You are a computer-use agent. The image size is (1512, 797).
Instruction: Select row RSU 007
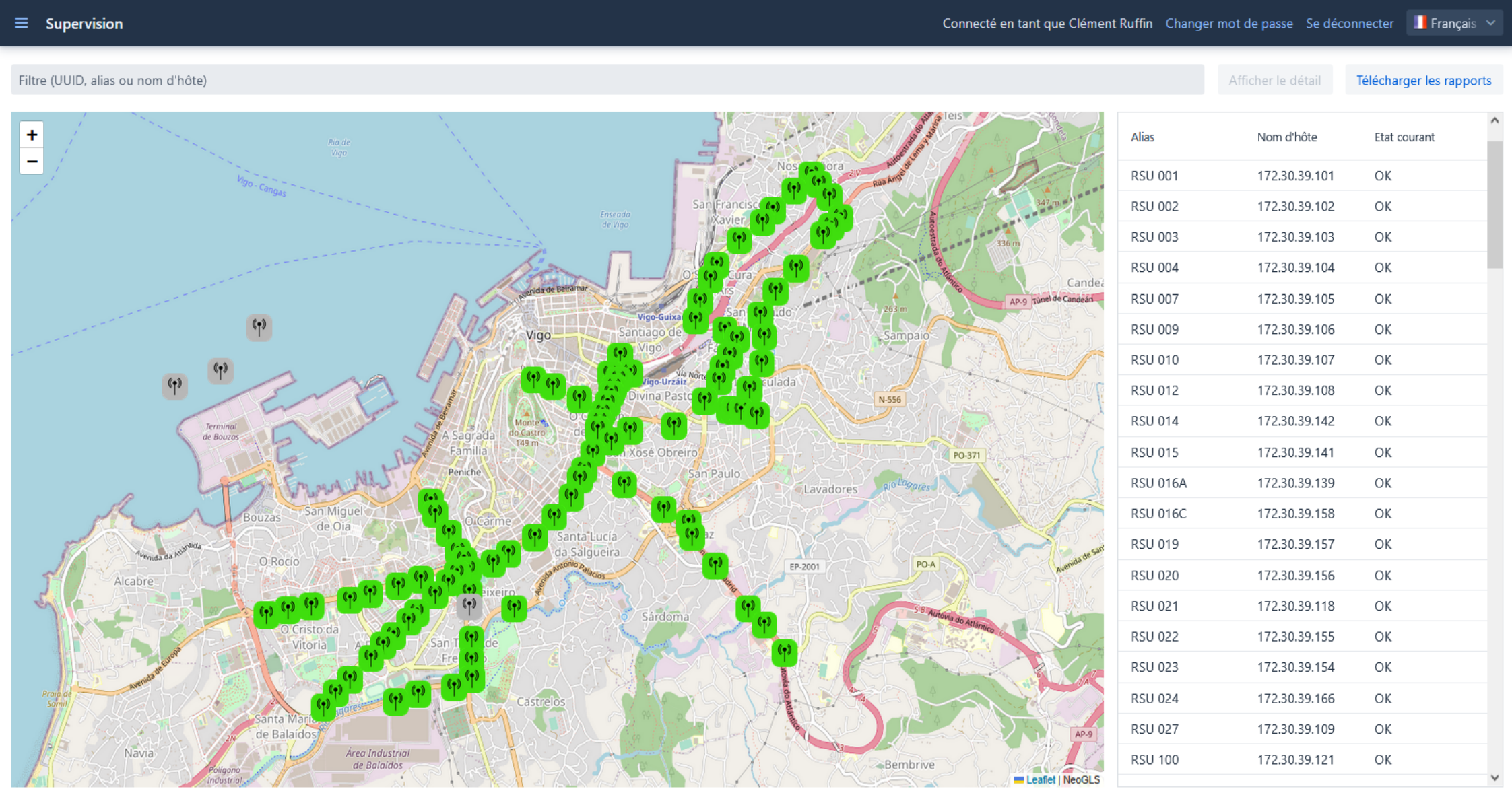point(1302,298)
